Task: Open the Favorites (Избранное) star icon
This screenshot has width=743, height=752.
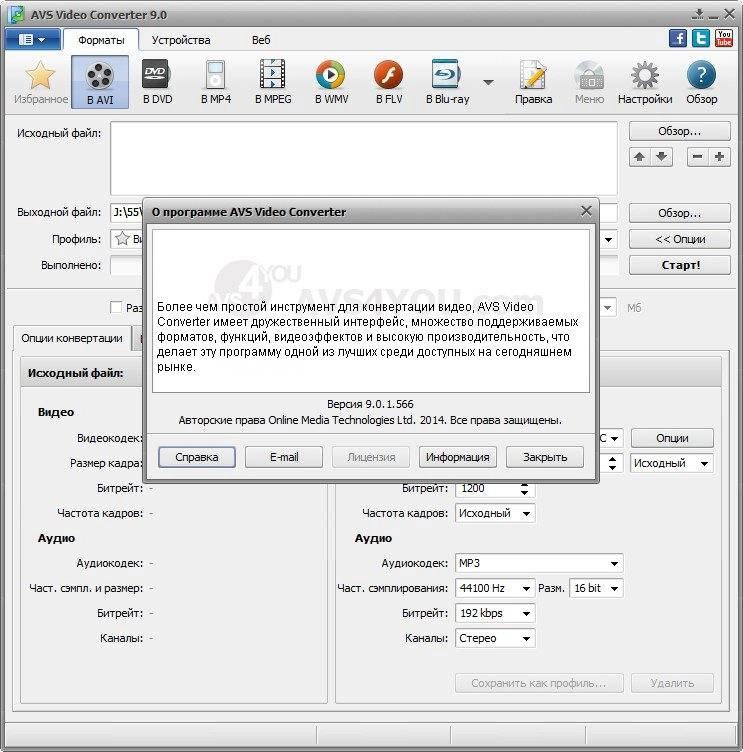Action: pos(40,82)
